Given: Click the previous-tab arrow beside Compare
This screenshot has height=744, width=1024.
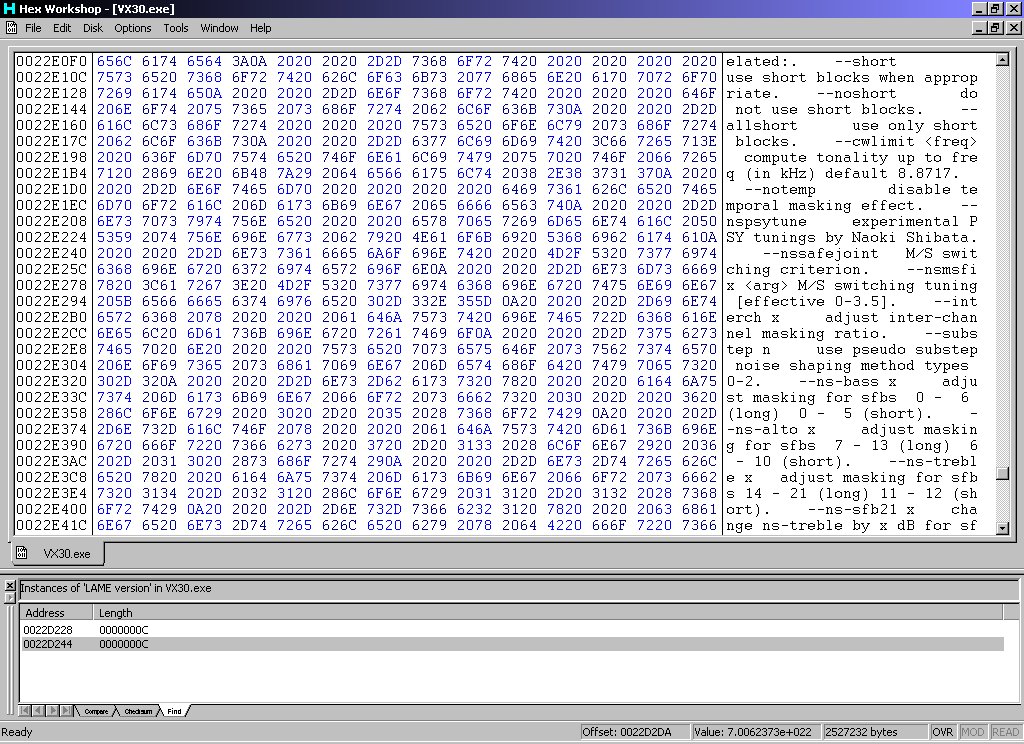Looking at the screenshot, I should pos(38,711).
